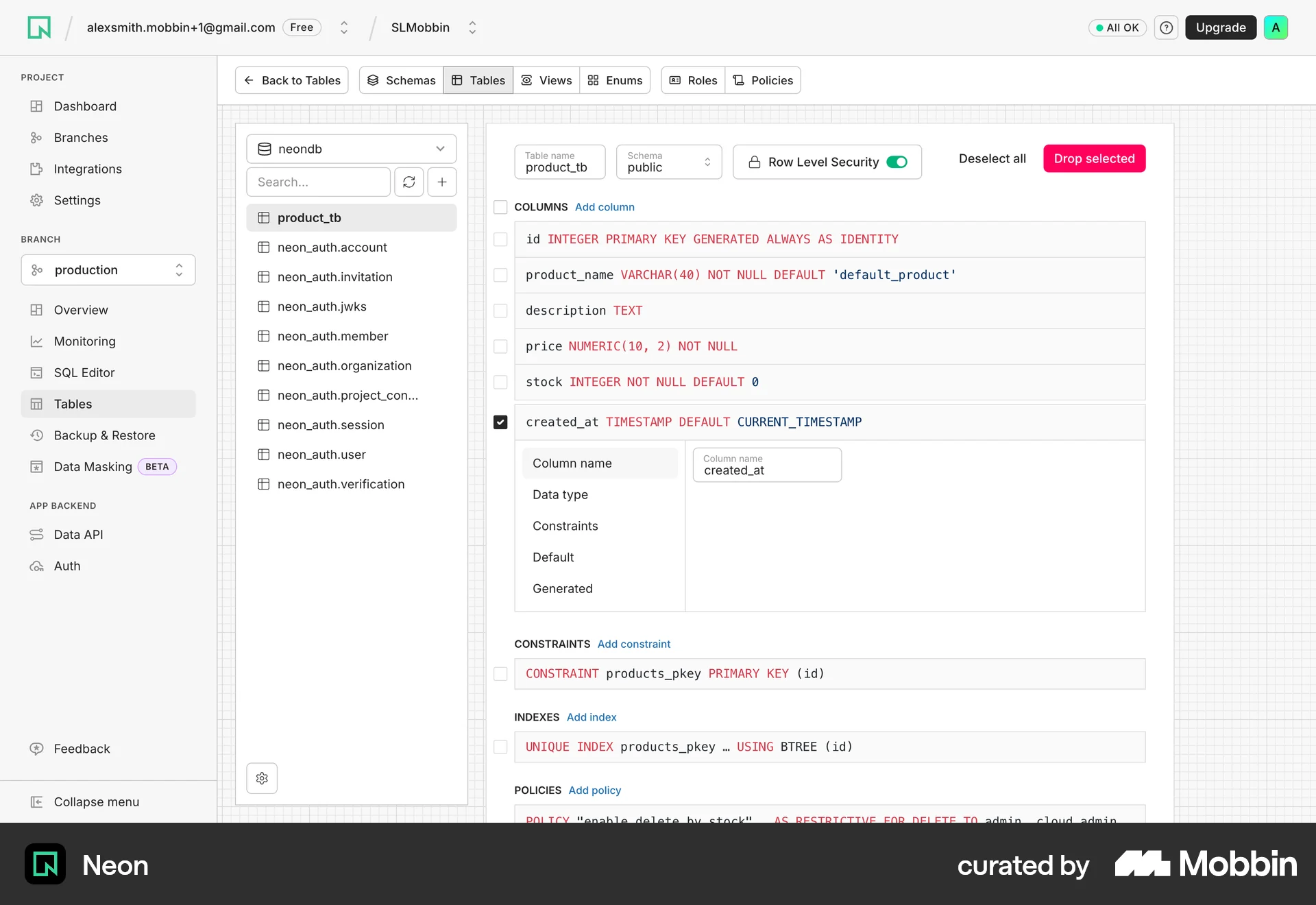Click the refresh tables icon
1316x905 pixels.
pyautogui.click(x=409, y=182)
